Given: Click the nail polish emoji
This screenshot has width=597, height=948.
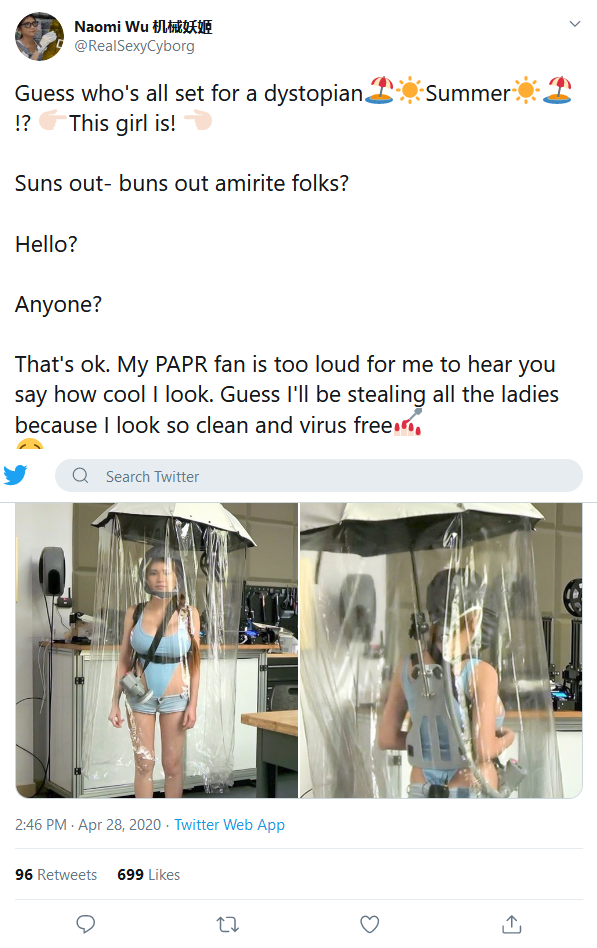Looking at the screenshot, I should coord(408,423).
